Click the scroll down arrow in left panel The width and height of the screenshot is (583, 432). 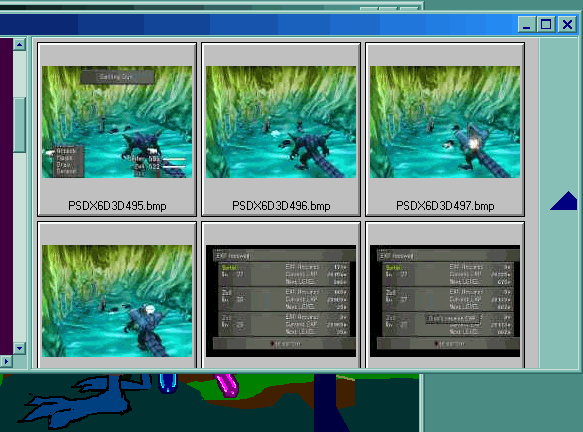pyautogui.click(x=19, y=348)
